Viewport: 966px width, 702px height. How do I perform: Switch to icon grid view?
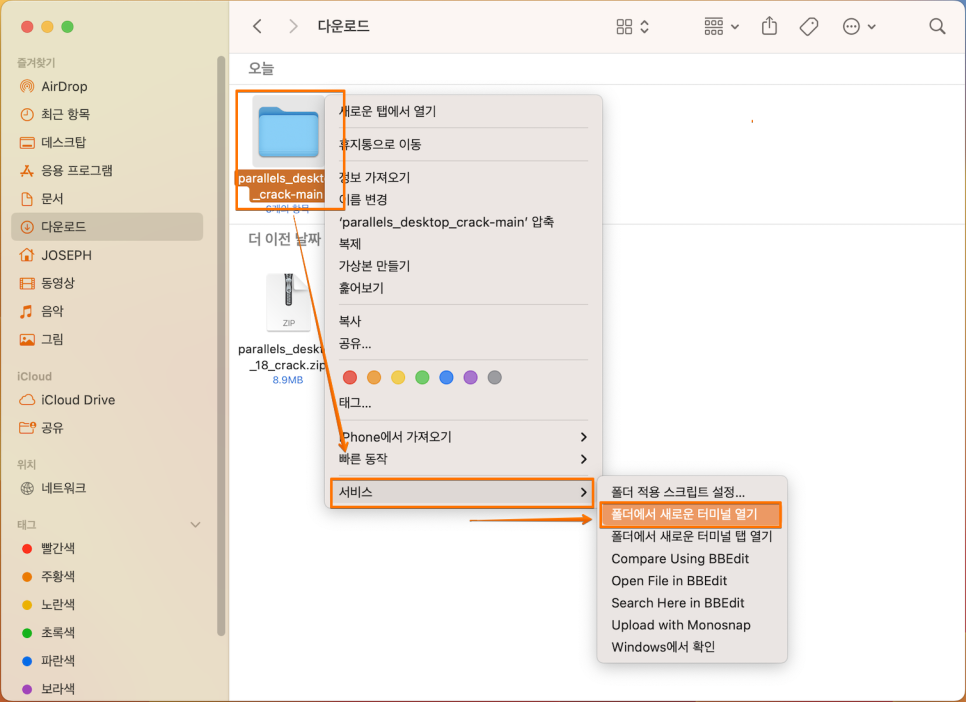624,27
